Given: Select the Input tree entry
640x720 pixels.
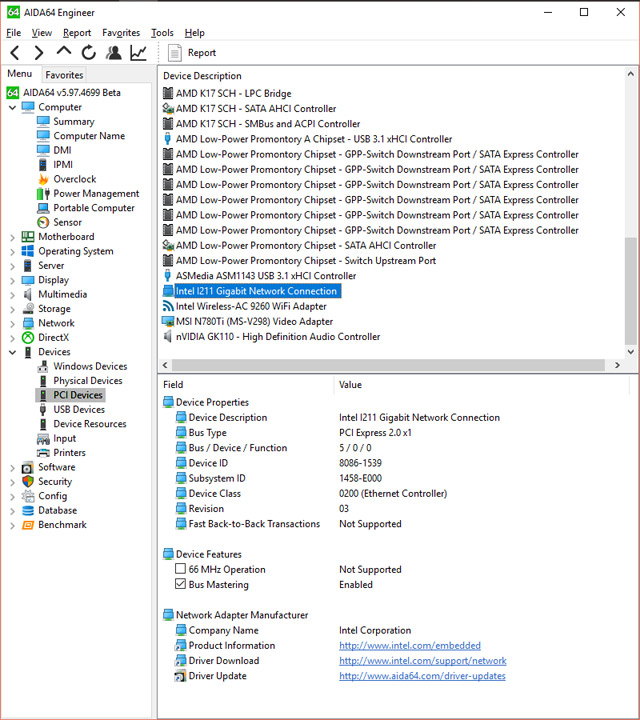Looking at the screenshot, I should click(x=64, y=438).
